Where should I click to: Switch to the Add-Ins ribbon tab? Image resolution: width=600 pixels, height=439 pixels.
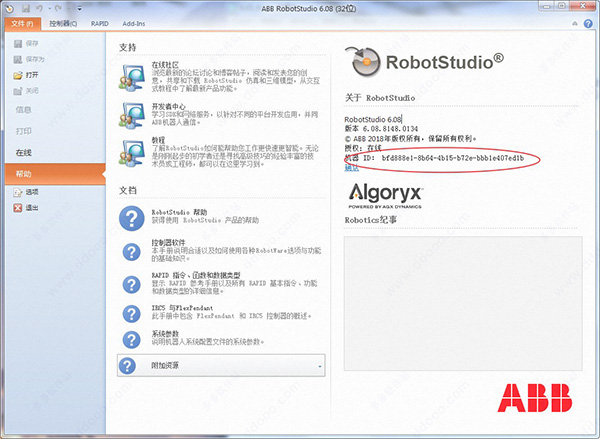(x=134, y=24)
